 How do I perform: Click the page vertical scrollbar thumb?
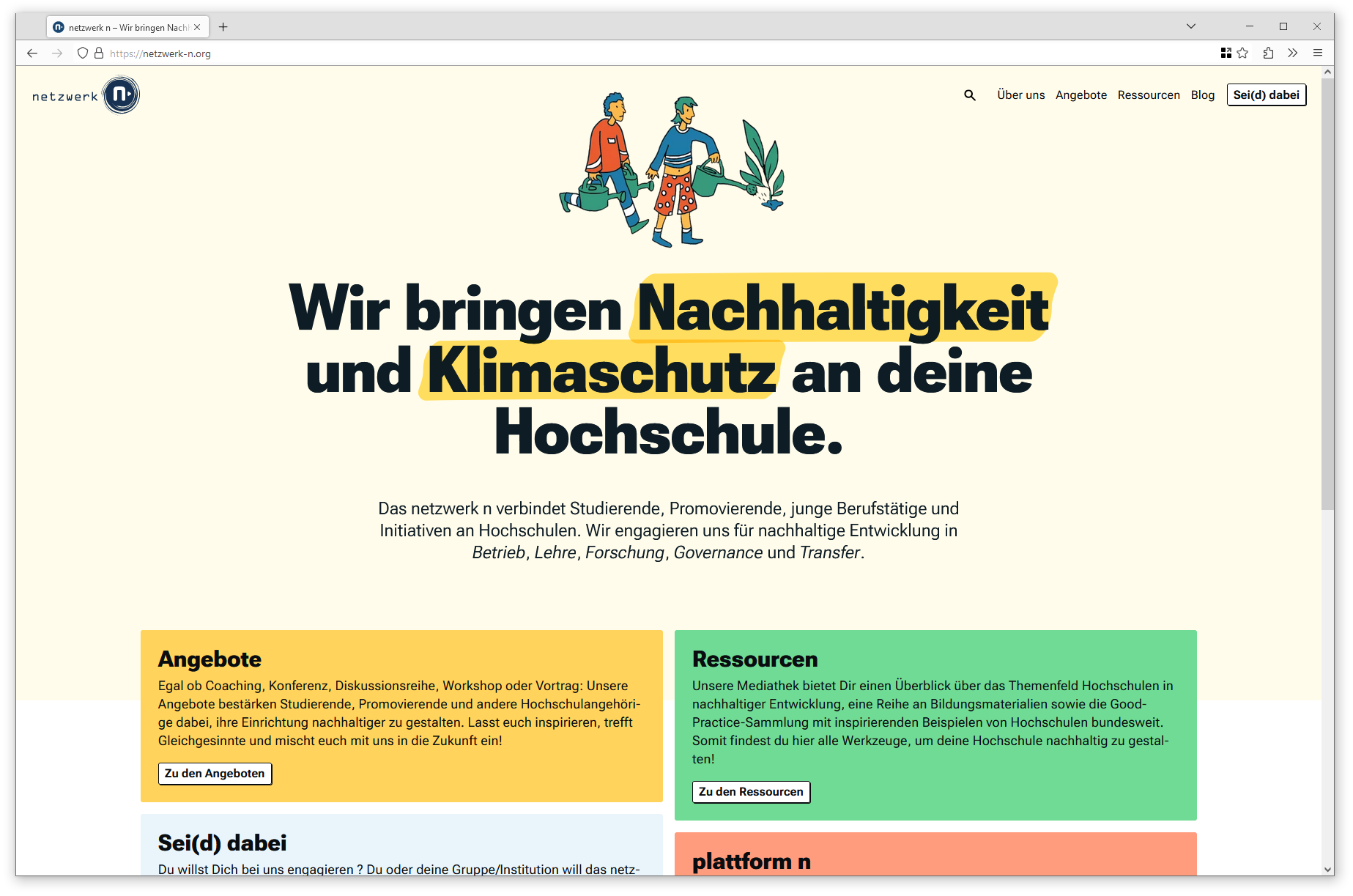pos(1327,293)
